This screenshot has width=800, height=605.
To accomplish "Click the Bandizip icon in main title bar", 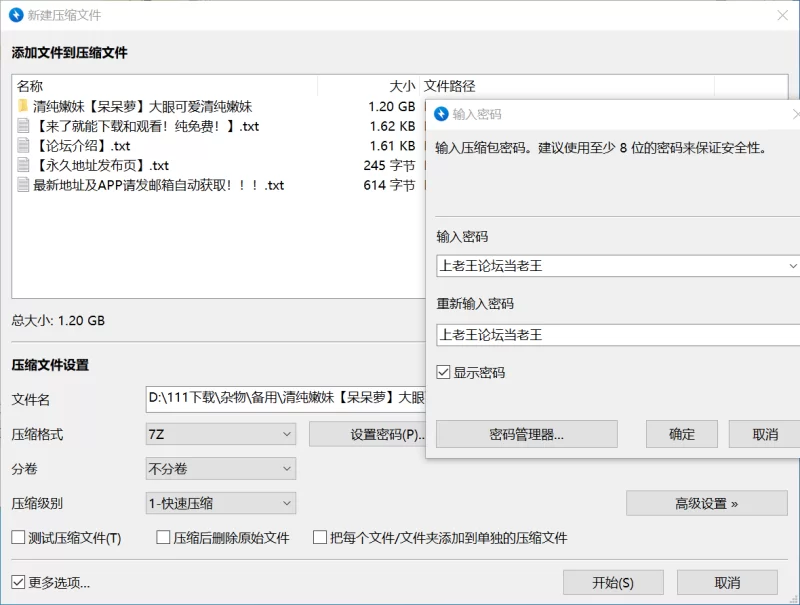I will 16,15.
